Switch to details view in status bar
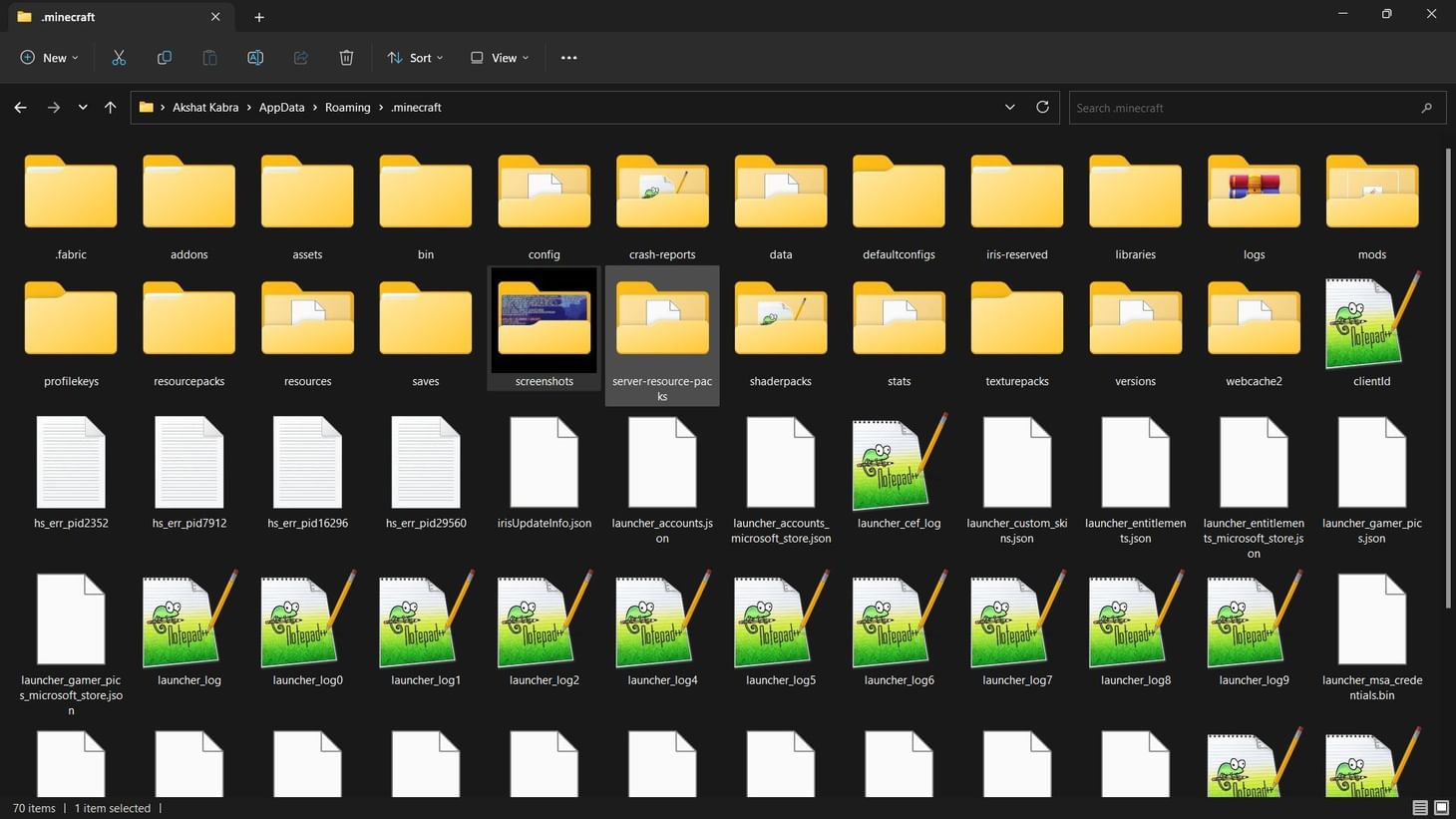The height and width of the screenshot is (819, 1456). click(x=1419, y=808)
